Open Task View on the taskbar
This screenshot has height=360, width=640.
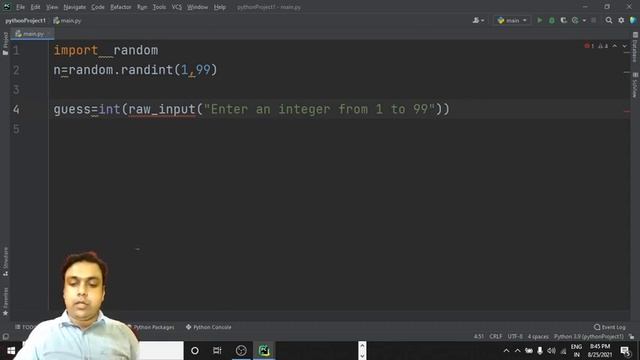pyautogui.click(x=217, y=351)
